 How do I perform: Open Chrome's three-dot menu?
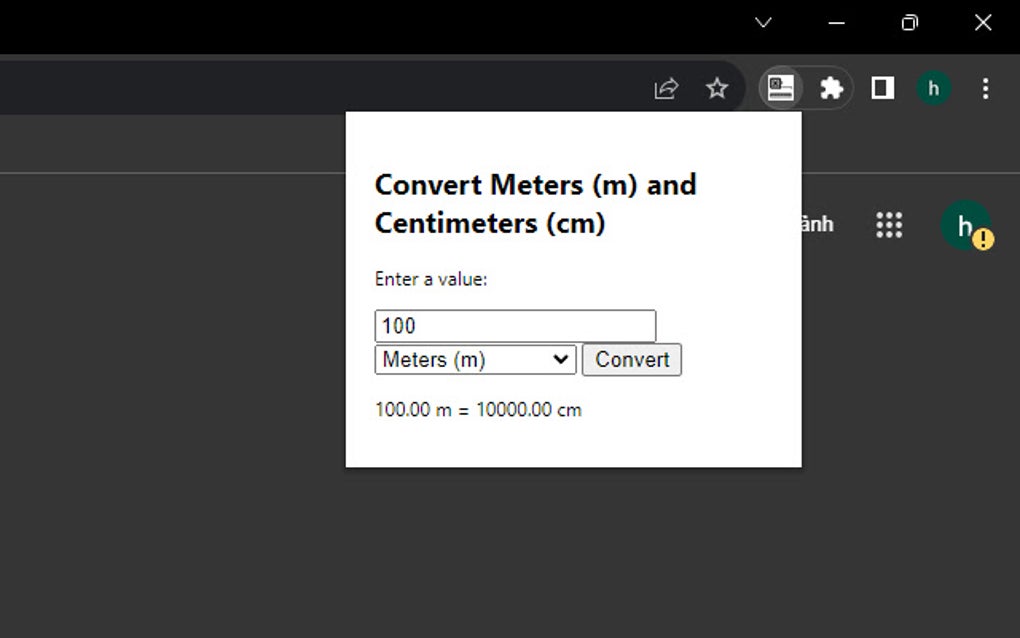point(986,88)
